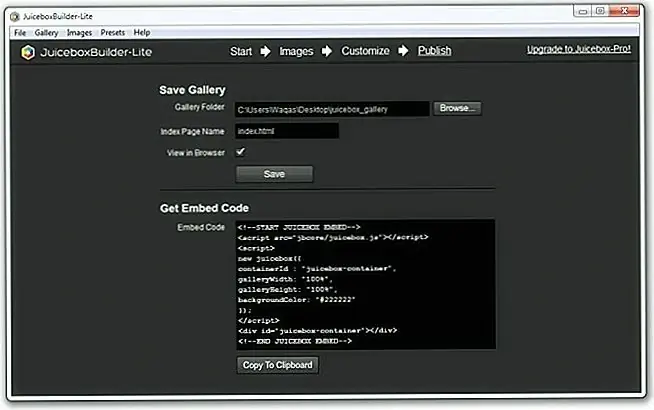The width and height of the screenshot is (654, 410).
Task: Click the JuiceboxBuilder-Lite logo icon
Action: [x=29, y=51]
